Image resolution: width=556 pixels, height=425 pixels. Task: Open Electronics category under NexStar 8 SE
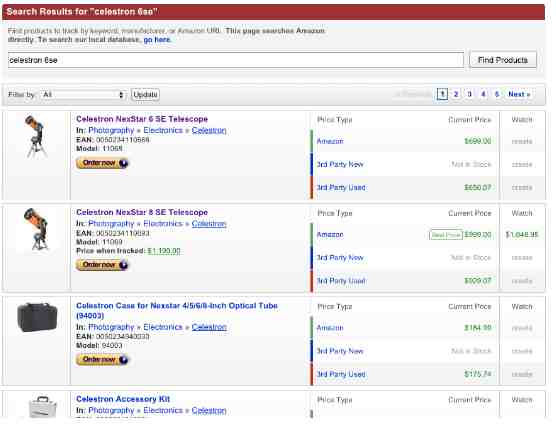(163, 224)
